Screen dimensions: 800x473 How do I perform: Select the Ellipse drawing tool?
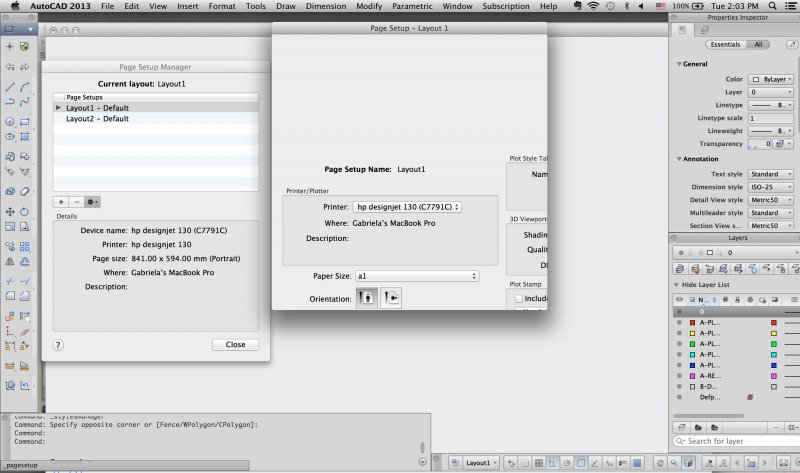tap(10, 137)
